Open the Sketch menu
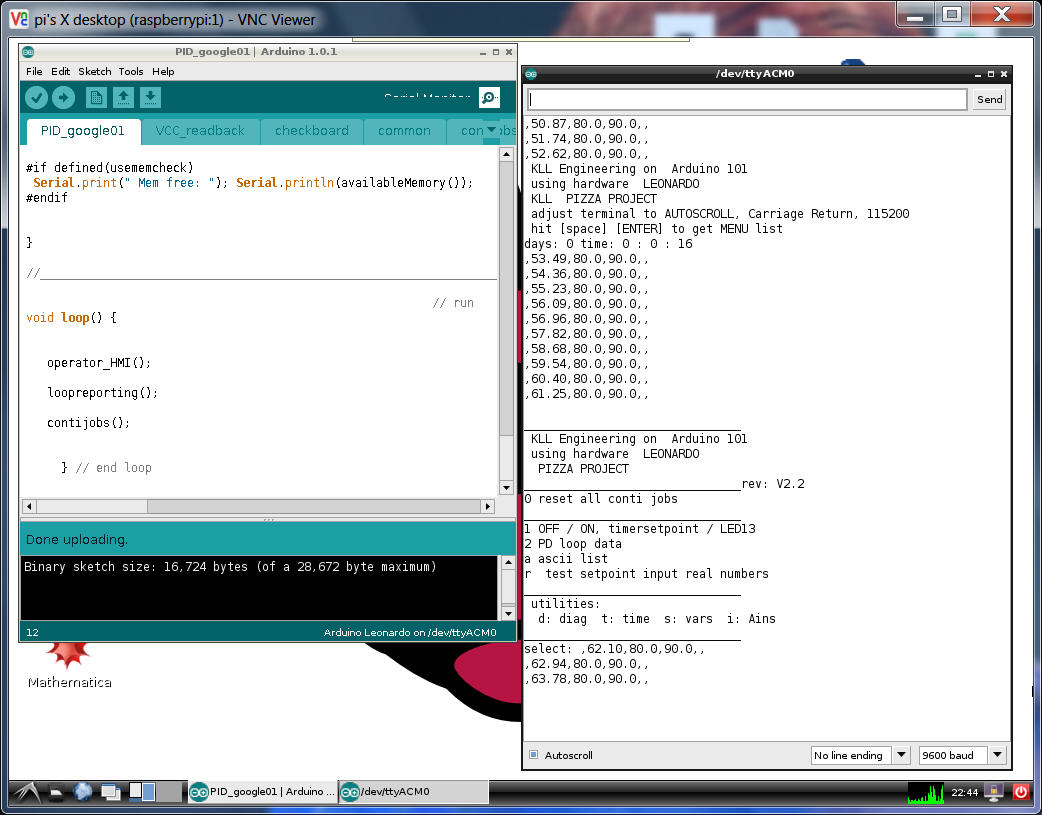The height and width of the screenshot is (815, 1042). point(94,71)
